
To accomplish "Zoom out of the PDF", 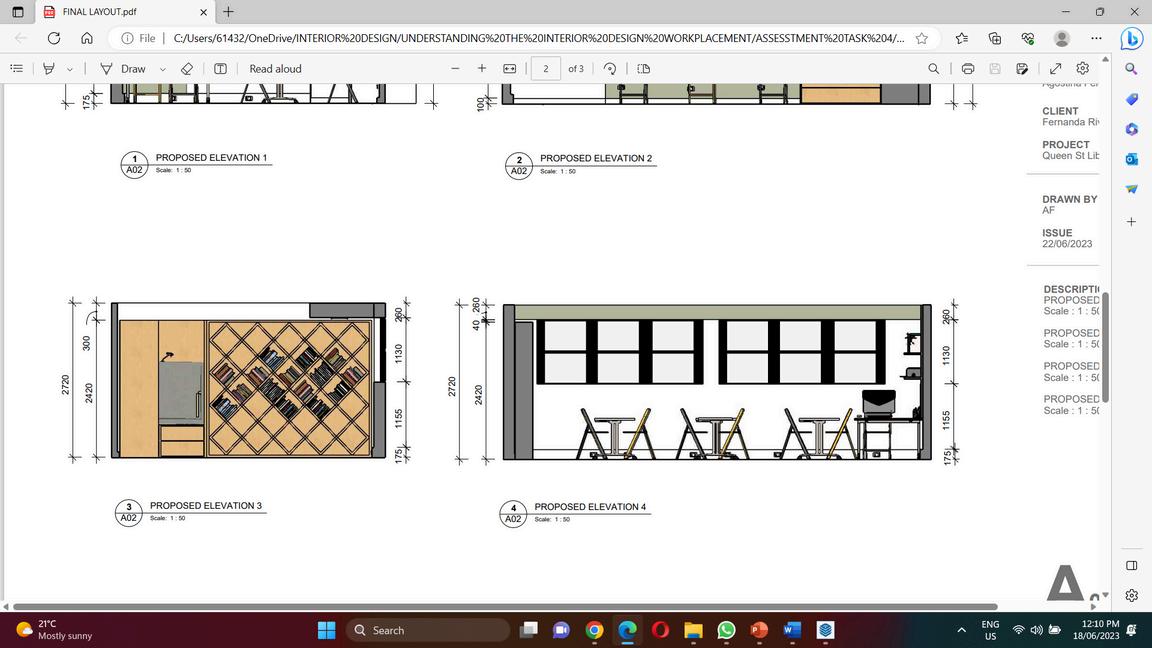I will (x=456, y=68).
